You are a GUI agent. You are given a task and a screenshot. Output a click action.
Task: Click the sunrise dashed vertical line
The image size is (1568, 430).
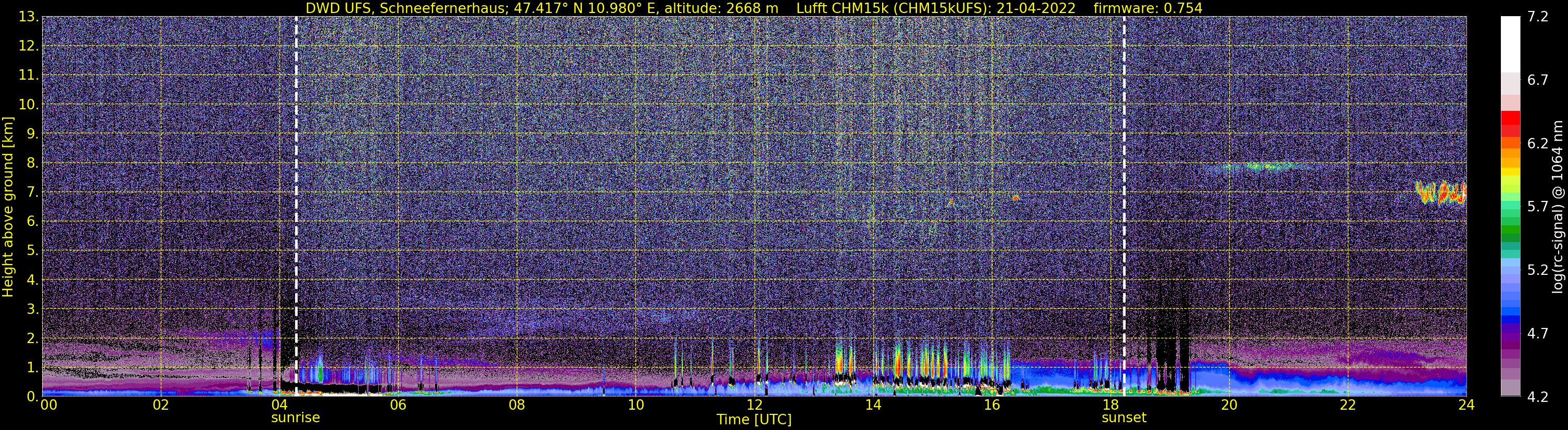pos(297,207)
